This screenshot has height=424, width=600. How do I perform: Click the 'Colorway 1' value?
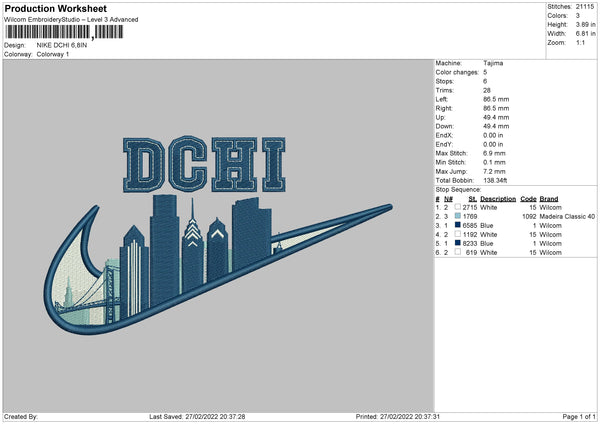pyautogui.click(x=53, y=54)
